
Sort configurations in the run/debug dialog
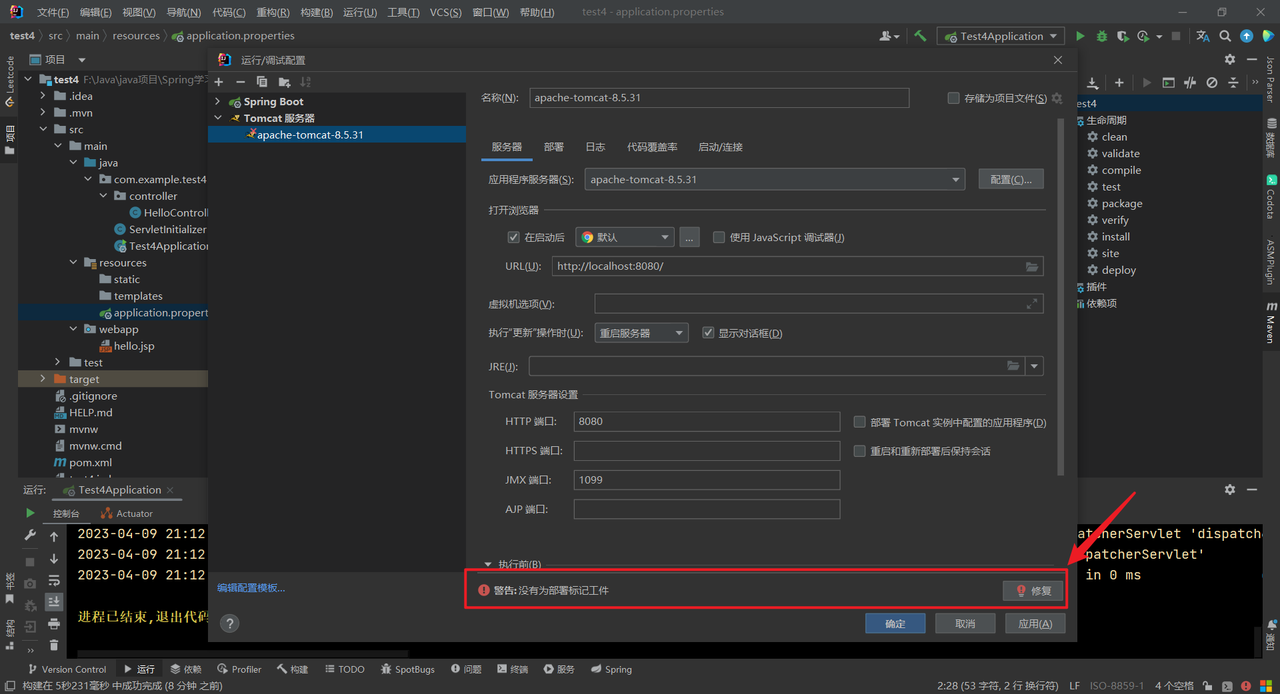[x=306, y=82]
